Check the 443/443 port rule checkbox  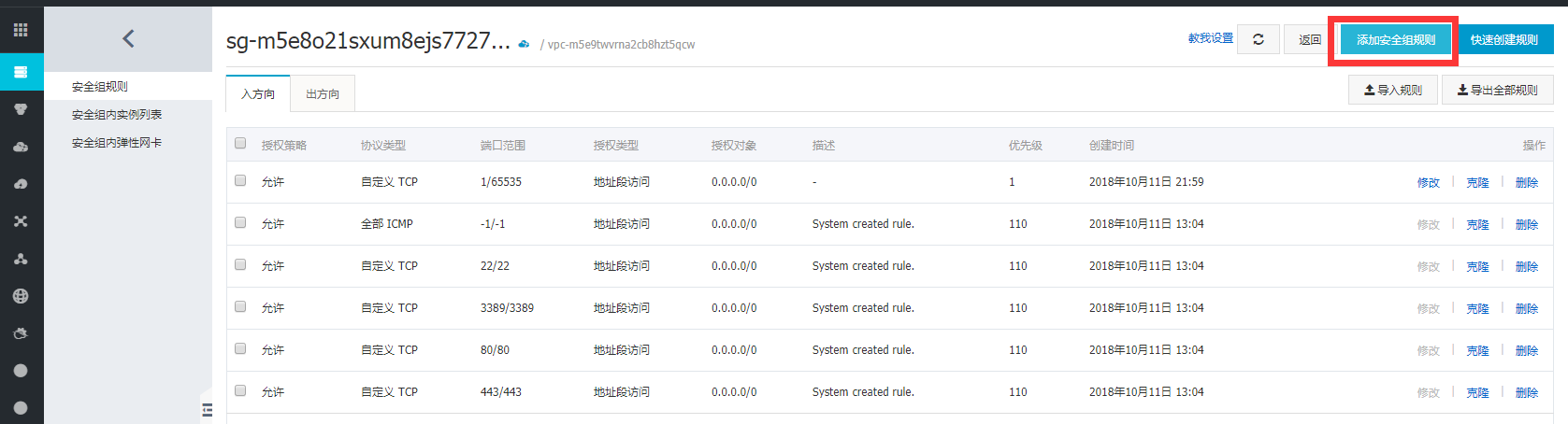[x=240, y=390]
